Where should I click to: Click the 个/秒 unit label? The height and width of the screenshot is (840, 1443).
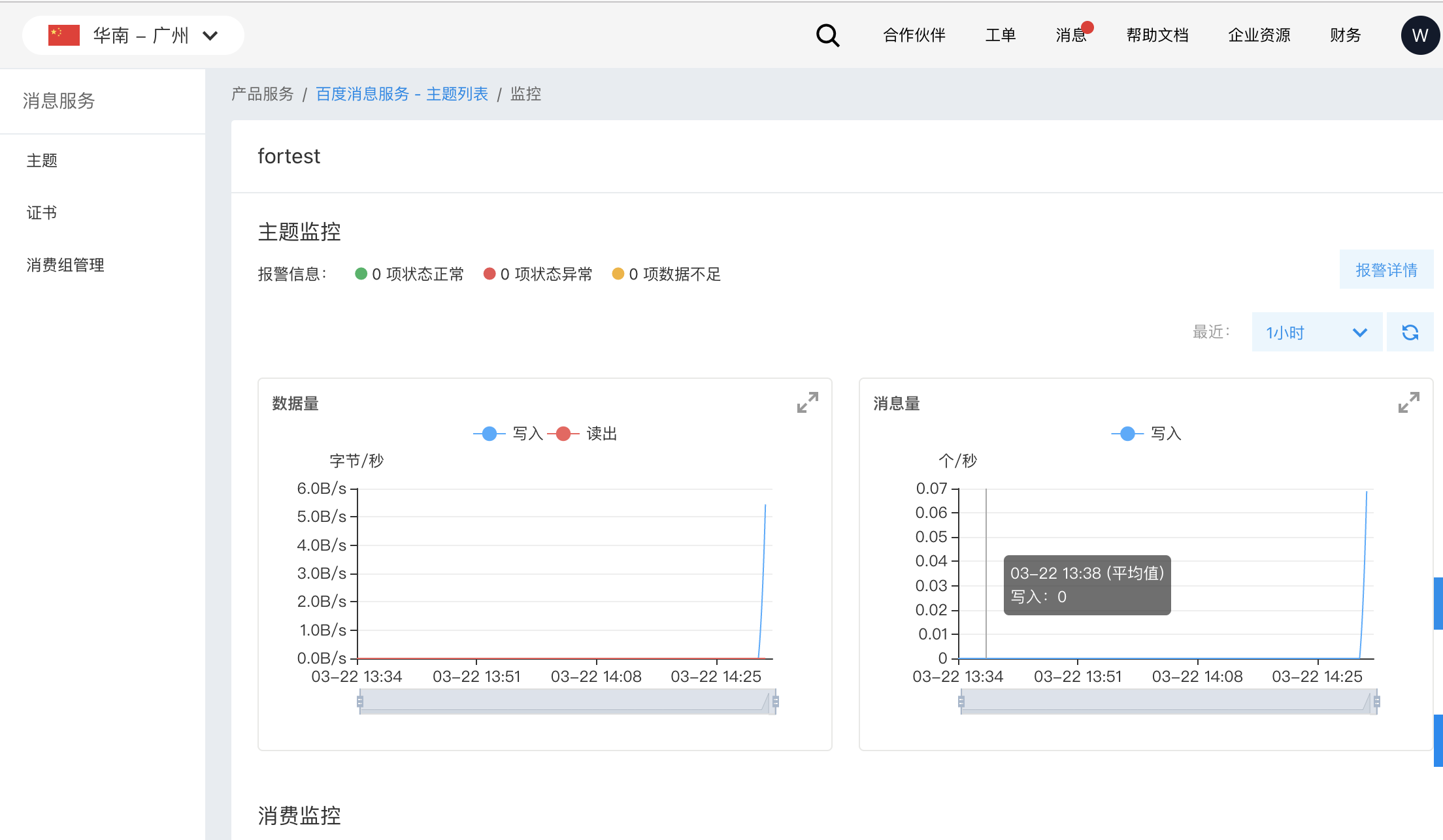click(x=957, y=461)
